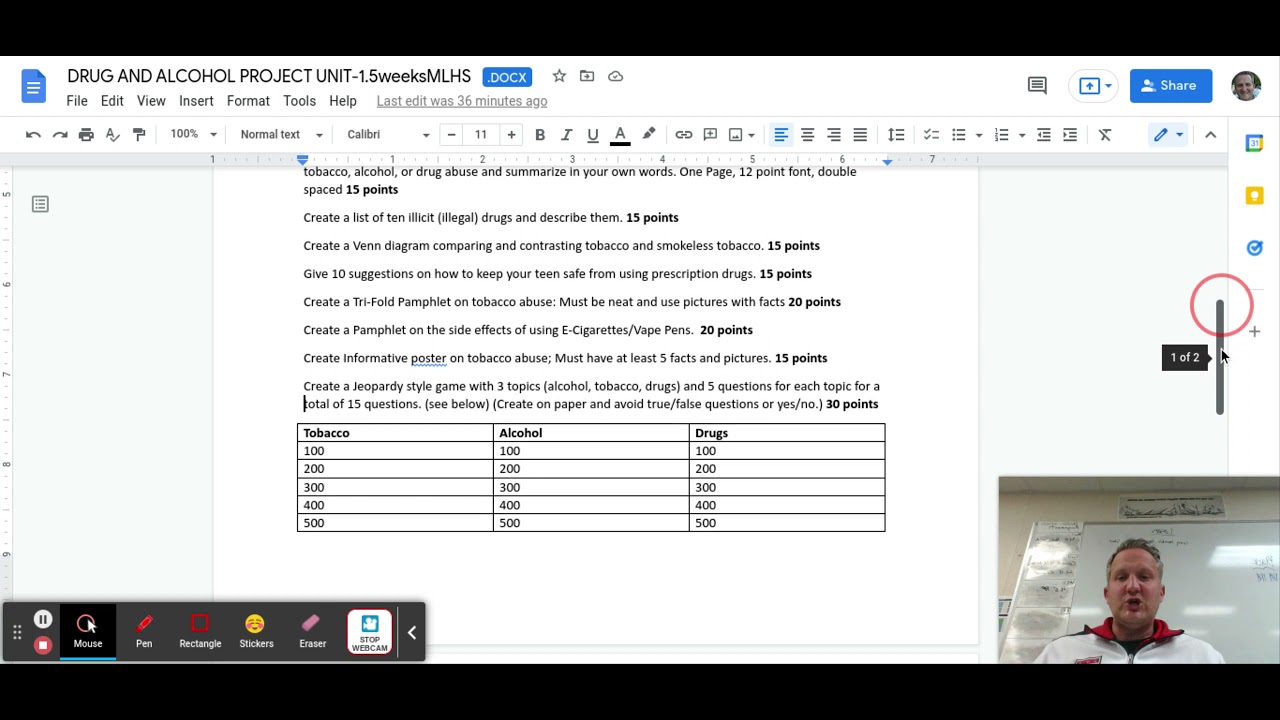Toggle bold formatting
Image resolution: width=1280 pixels, height=720 pixels.
coord(540,135)
